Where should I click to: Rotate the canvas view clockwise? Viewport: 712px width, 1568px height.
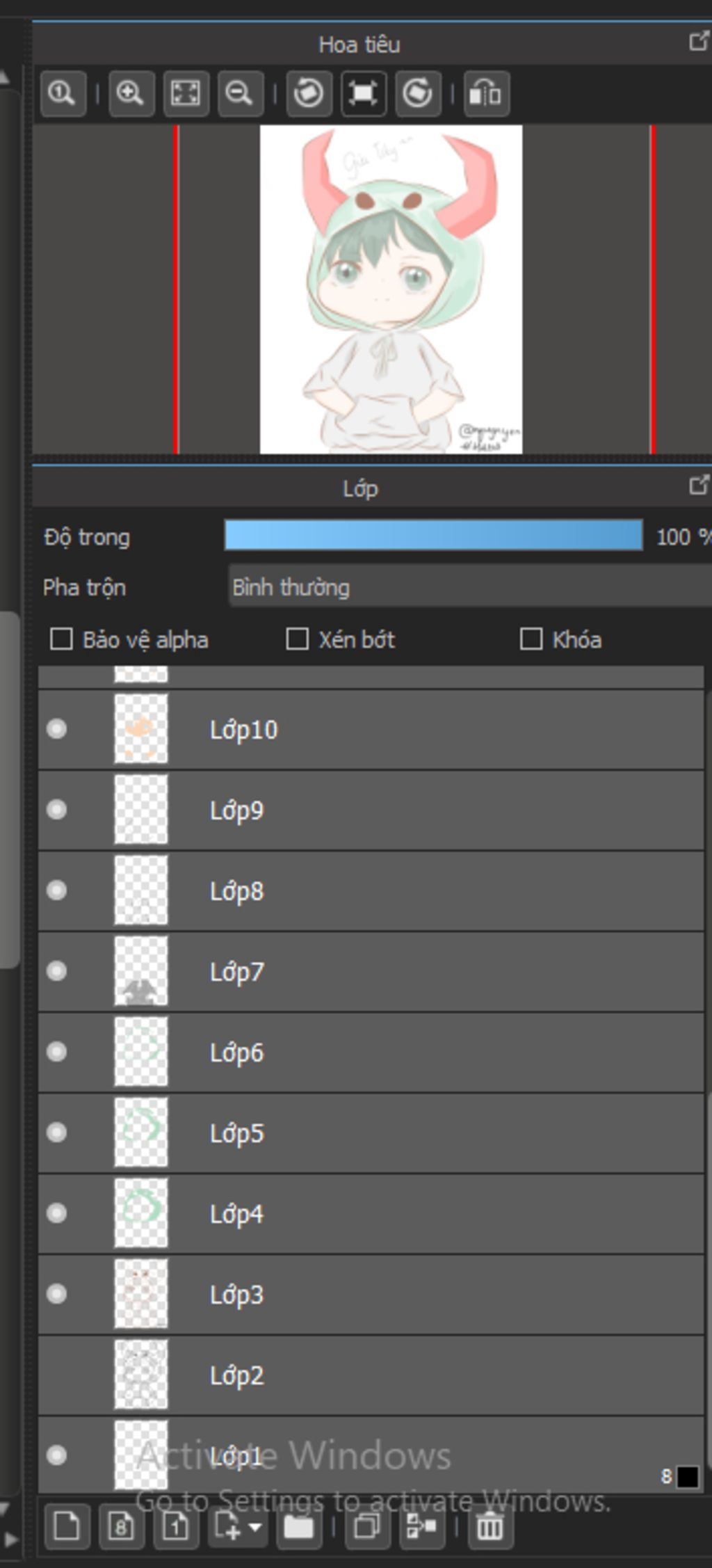tap(417, 93)
